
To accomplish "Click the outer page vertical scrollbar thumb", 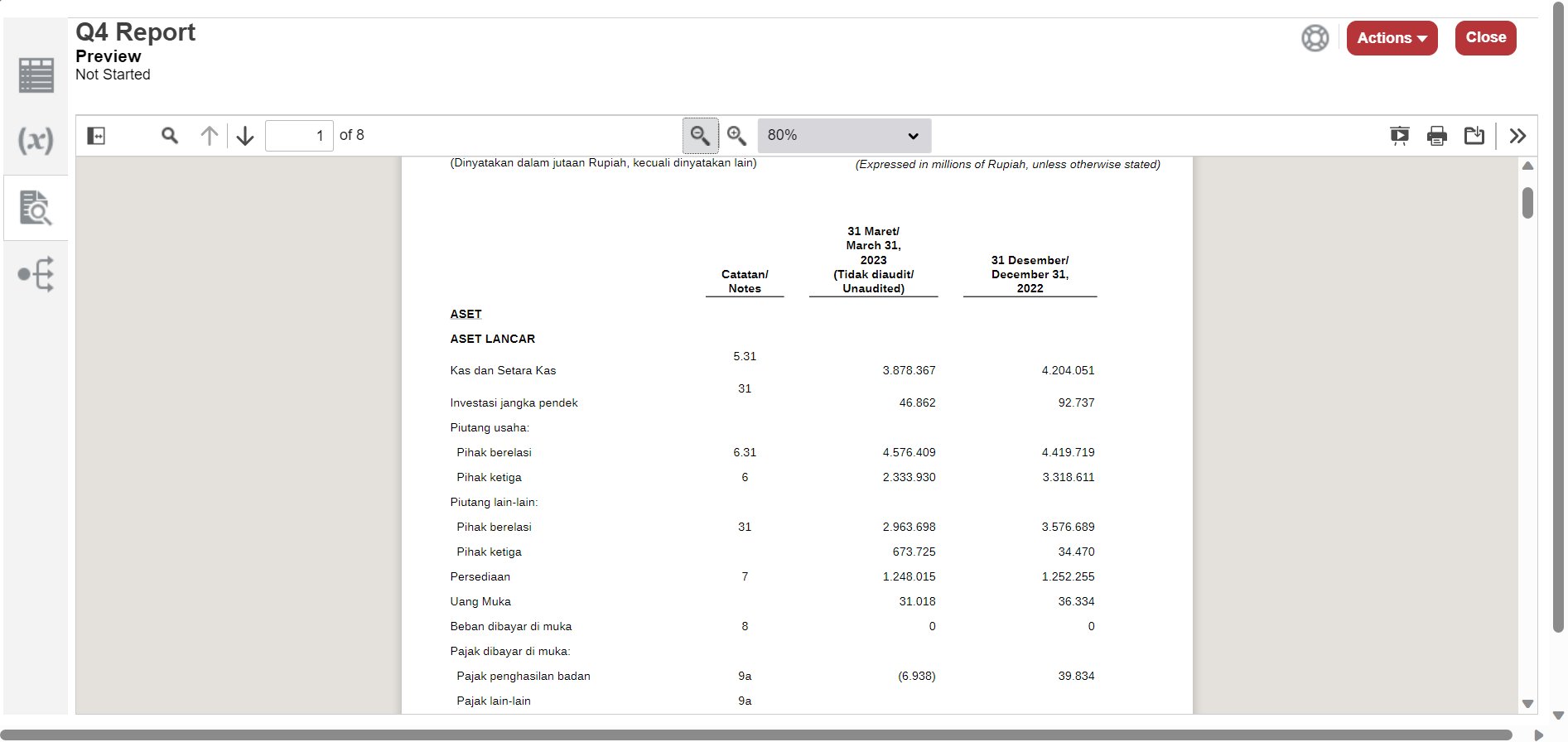I will point(1558,319).
